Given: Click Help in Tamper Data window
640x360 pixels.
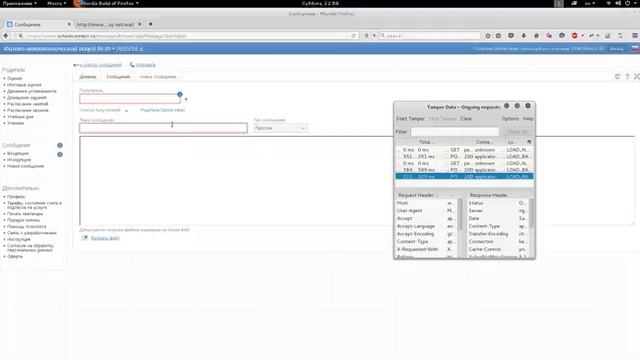Looking at the screenshot, I should (528, 119).
